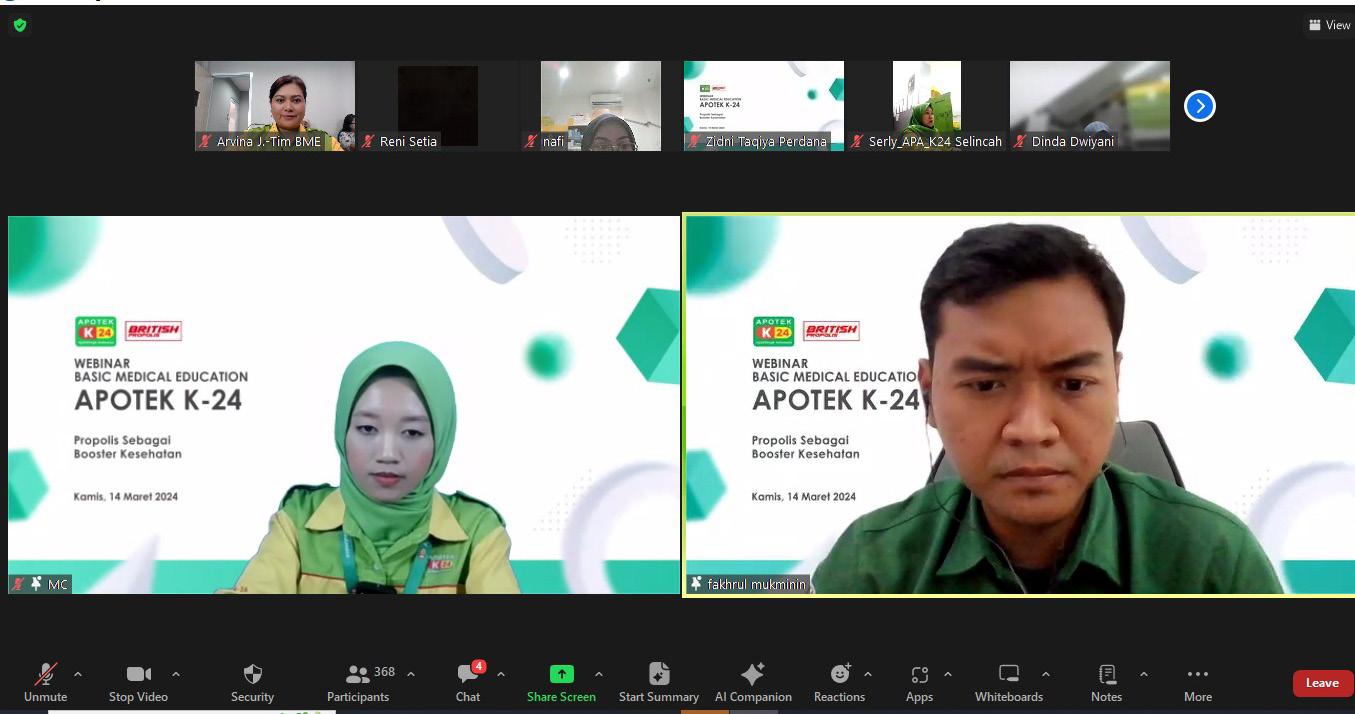Select Arvina J.-Tim BME video thumbnail
This screenshot has width=1355, height=714.
point(275,106)
